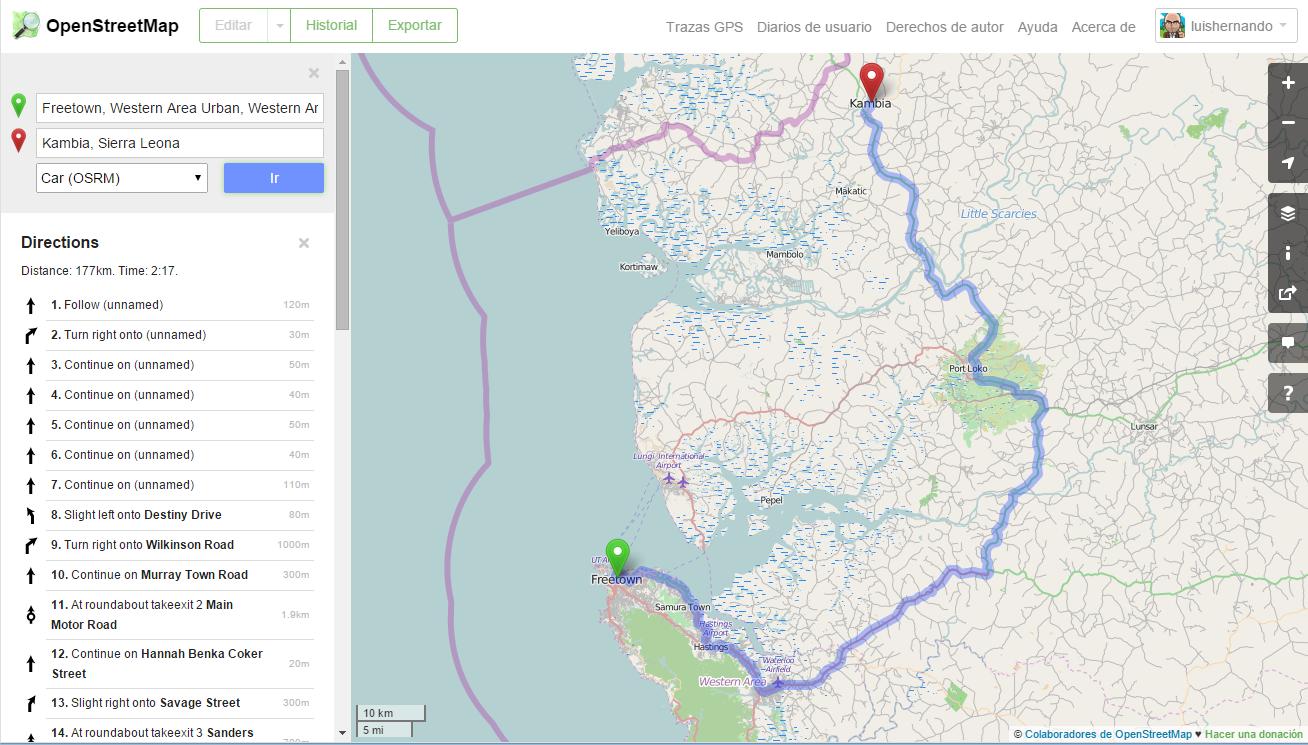
Task: Click the green origin pin beside Freetown field
Action: click(x=18, y=105)
